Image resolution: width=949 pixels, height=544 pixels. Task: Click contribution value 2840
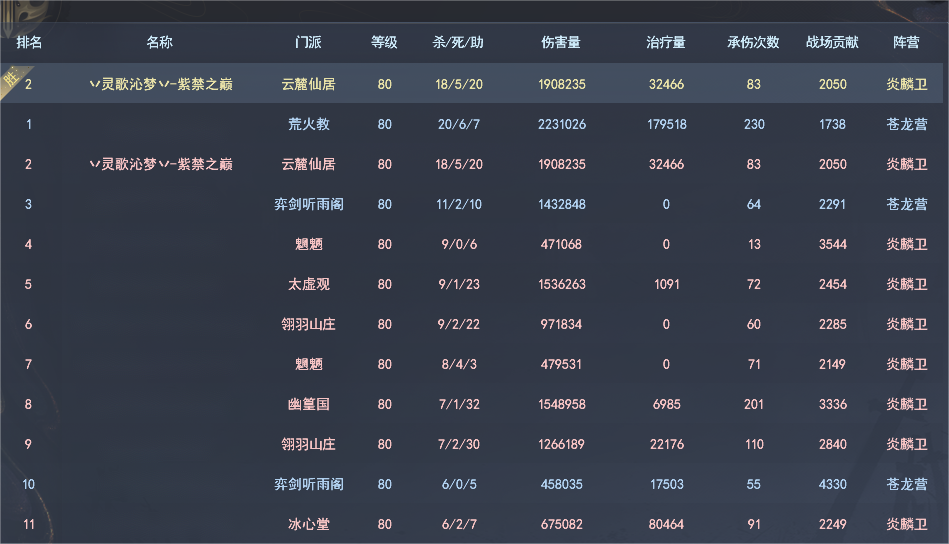tap(833, 444)
